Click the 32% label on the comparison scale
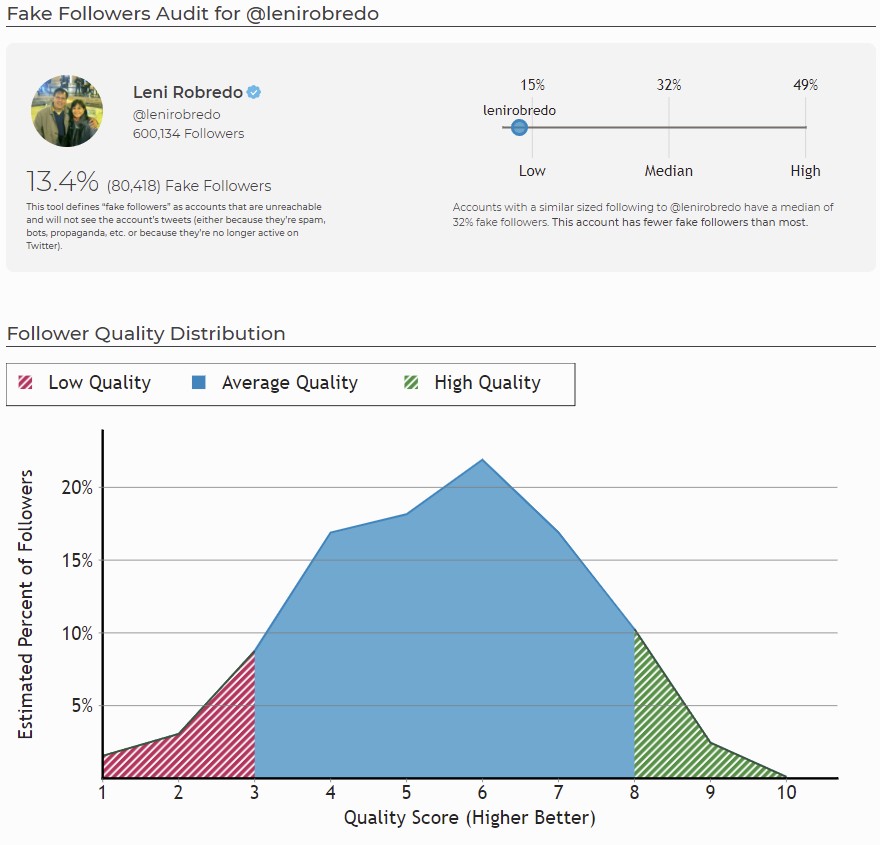 (x=669, y=85)
